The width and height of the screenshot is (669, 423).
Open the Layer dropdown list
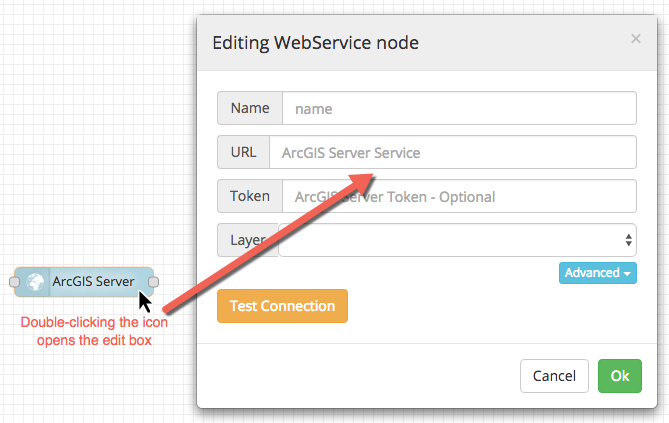[457, 240]
